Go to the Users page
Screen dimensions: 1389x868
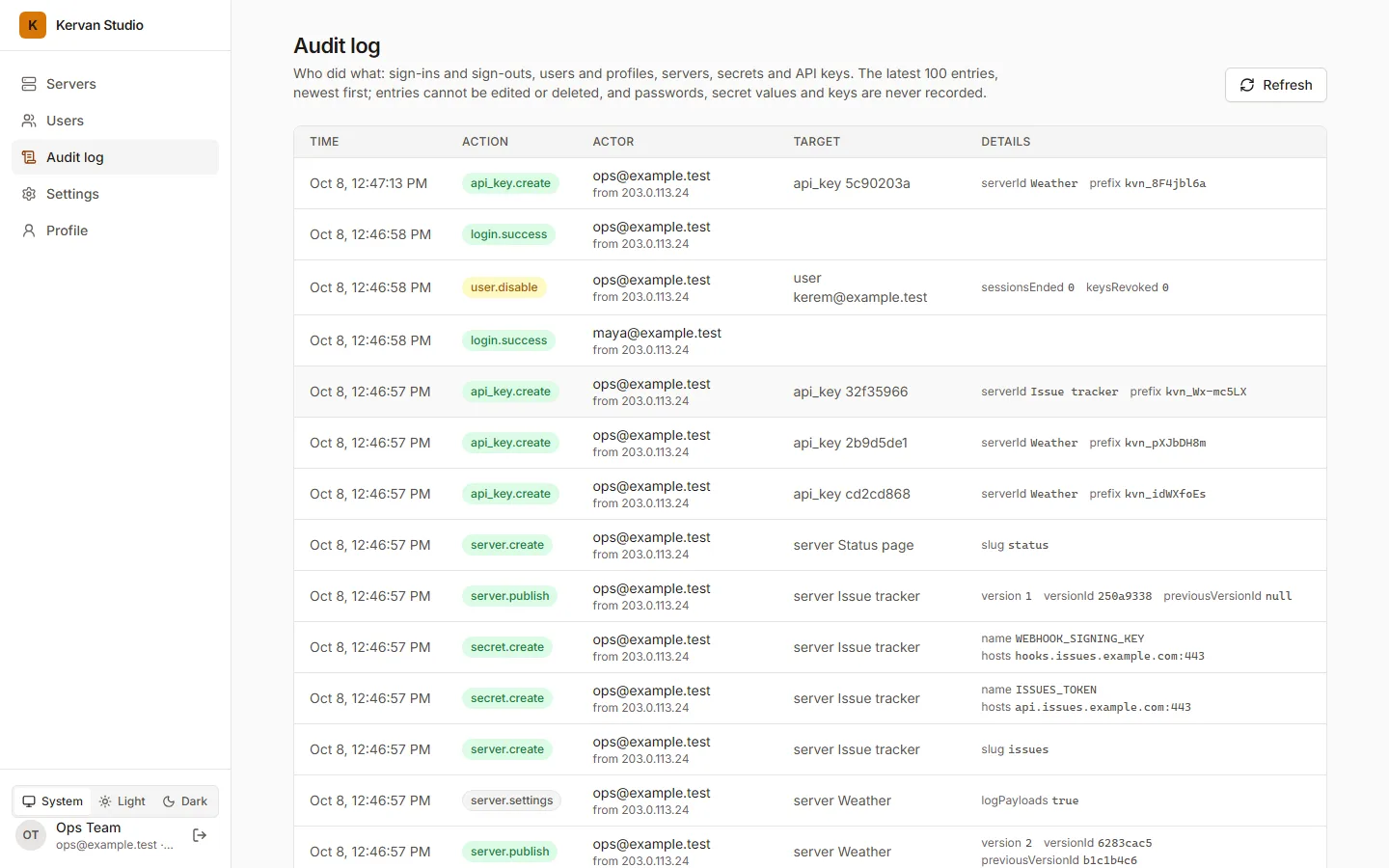(x=115, y=121)
